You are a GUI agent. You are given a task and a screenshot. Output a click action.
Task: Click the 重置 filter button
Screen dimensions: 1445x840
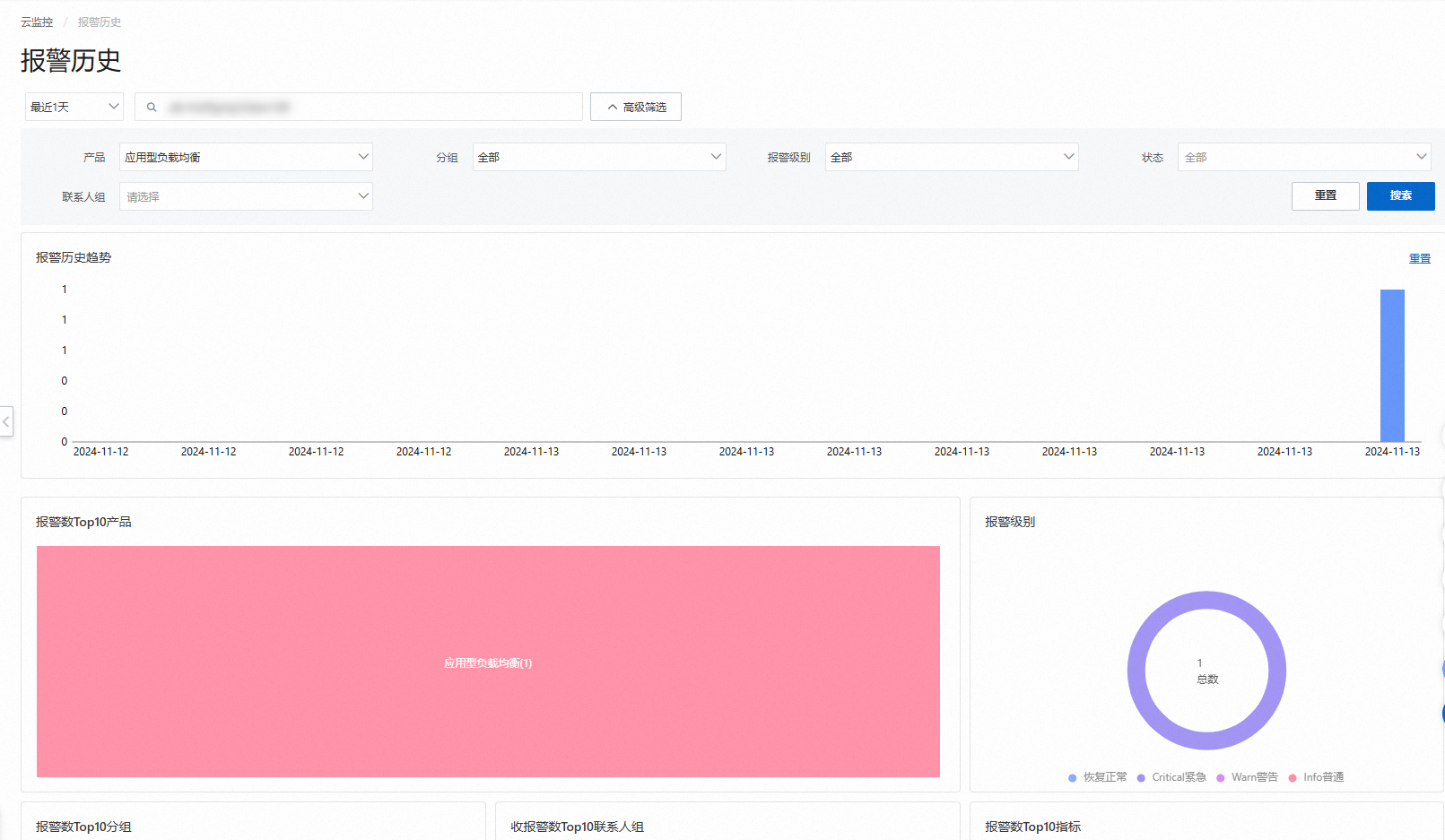click(x=1326, y=195)
